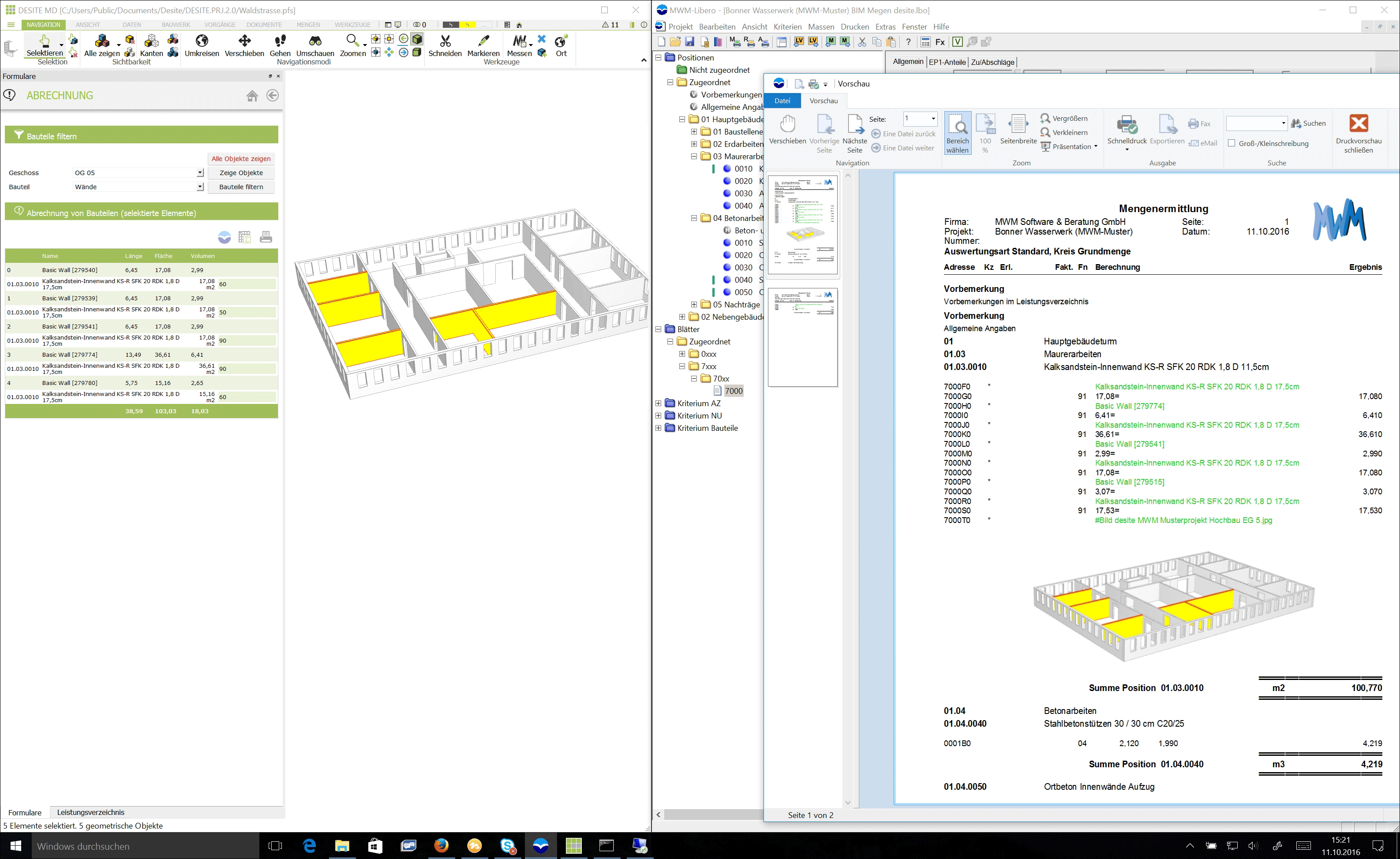
Task: Toggle the Groß-/Kleinschreibung checkbox
Action: 1232,143
